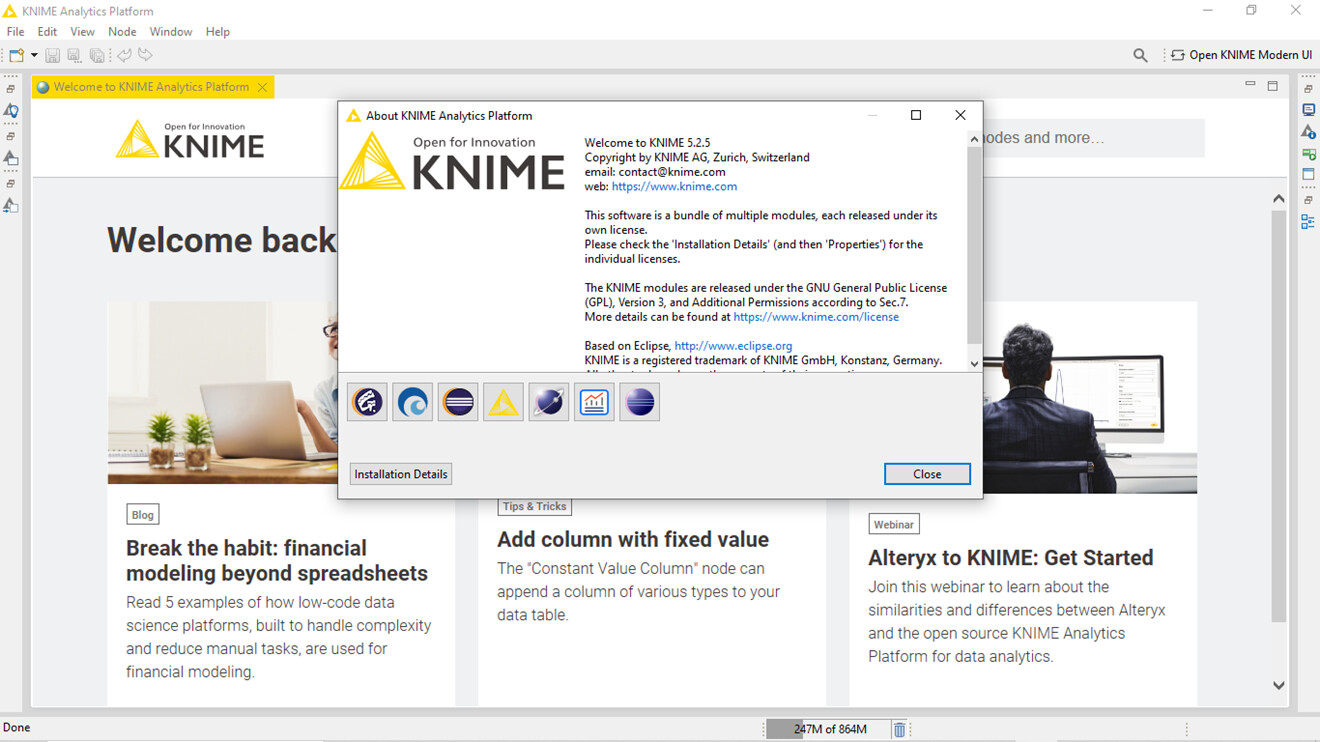Click the laptop photo on the Blog card

pyautogui.click(x=222, y=392)
